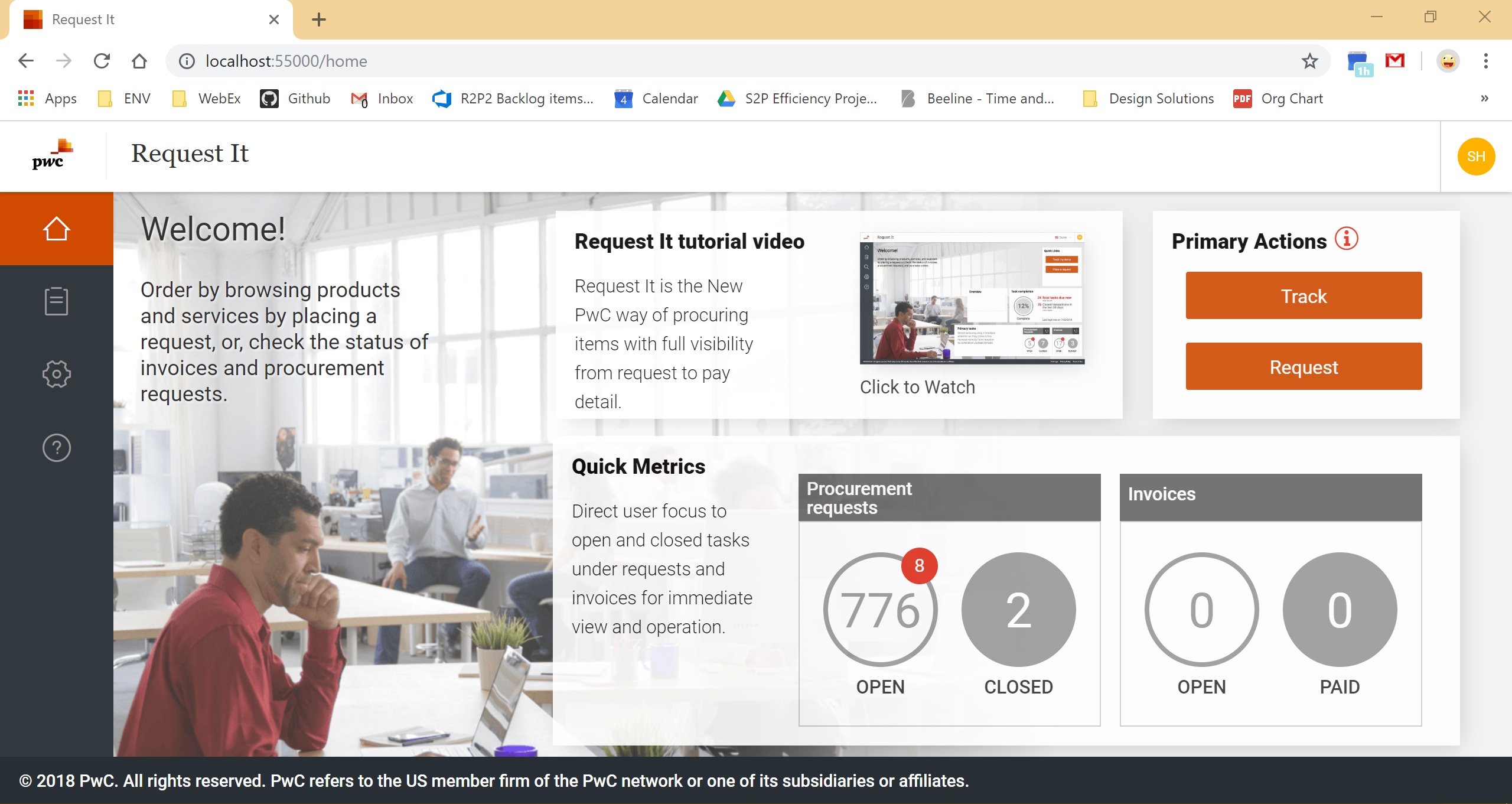Open the SH user avatar menu
The width and height of the screenshot is (1512, 804).
tap(1476, 156)
